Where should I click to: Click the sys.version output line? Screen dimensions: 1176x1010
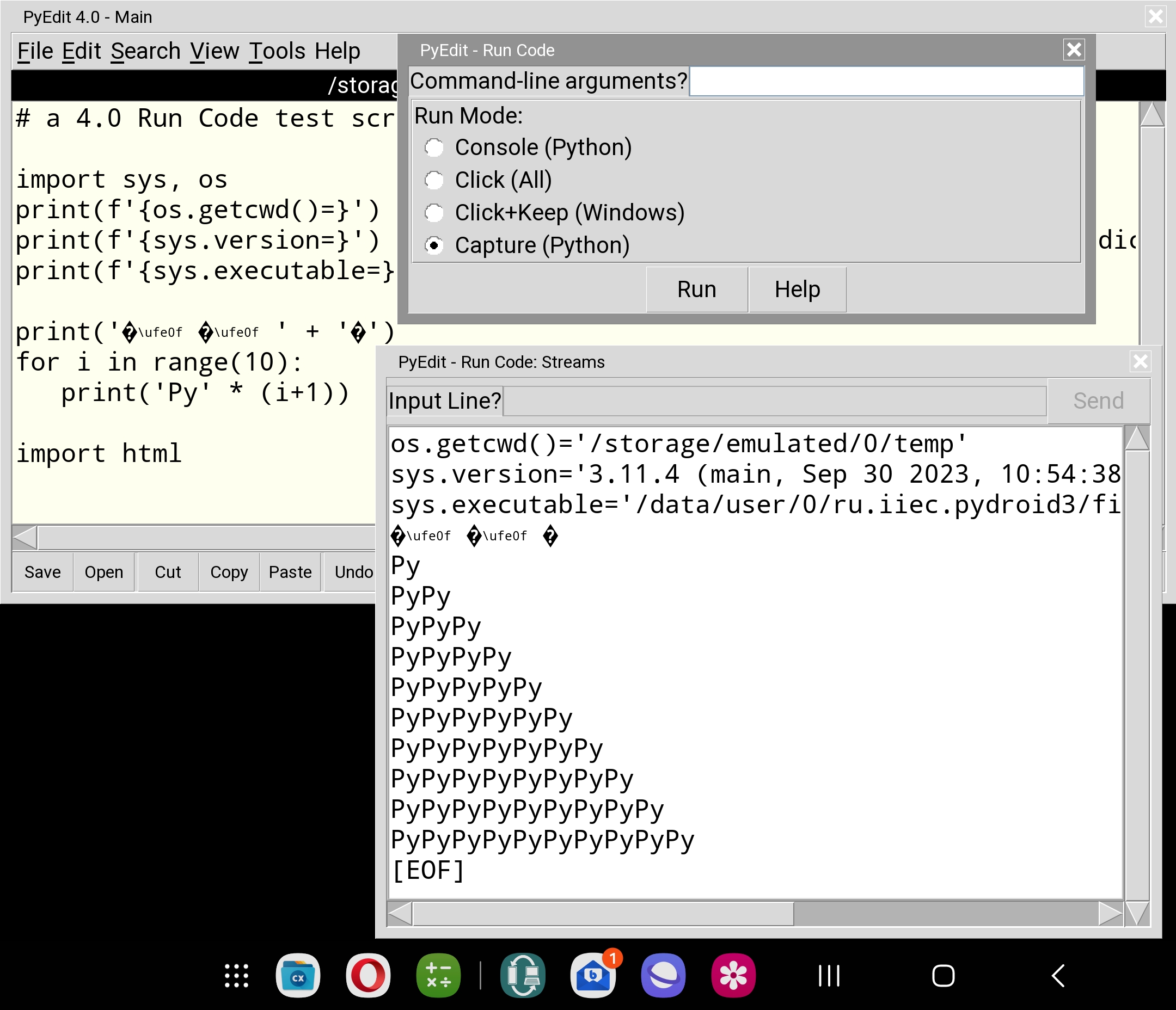tap(756, 475)
